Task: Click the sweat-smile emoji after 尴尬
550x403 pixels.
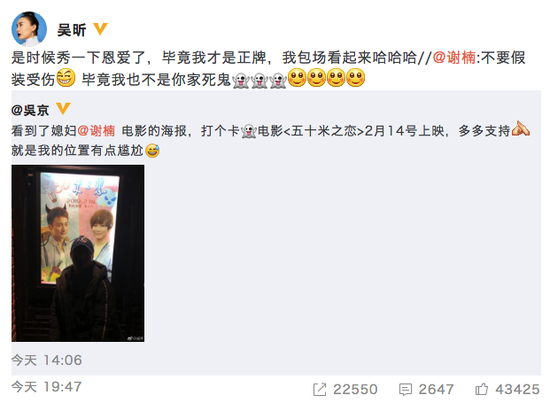Action: (152, 151)
